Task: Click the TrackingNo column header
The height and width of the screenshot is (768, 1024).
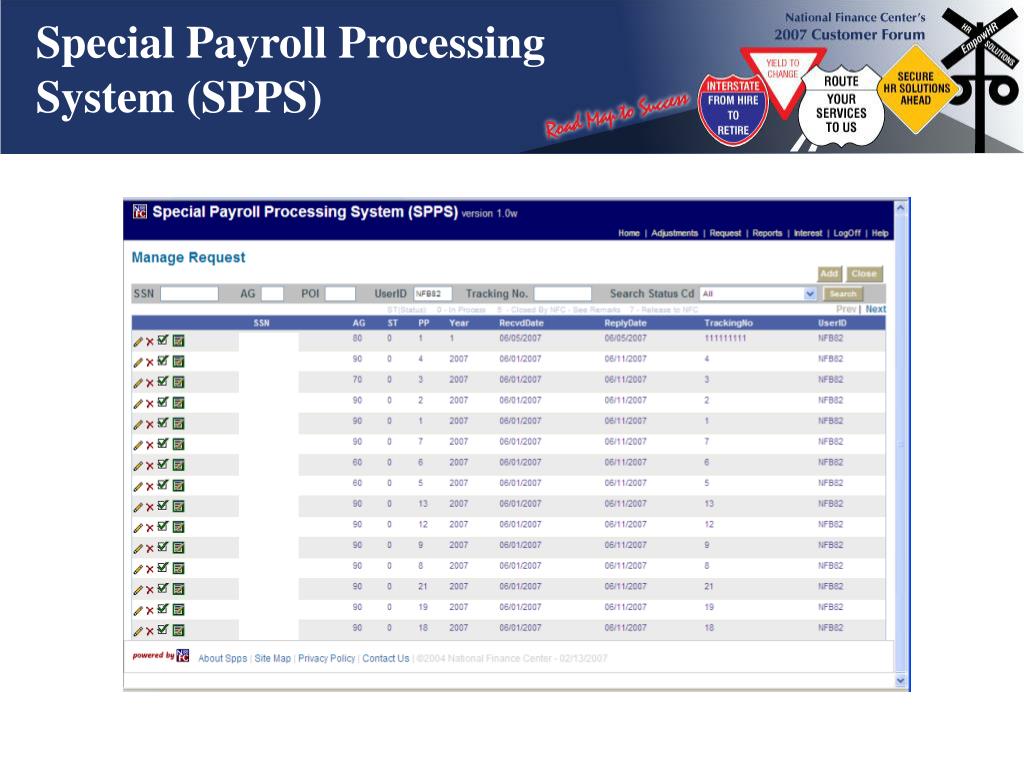Action: pos(728,323)
